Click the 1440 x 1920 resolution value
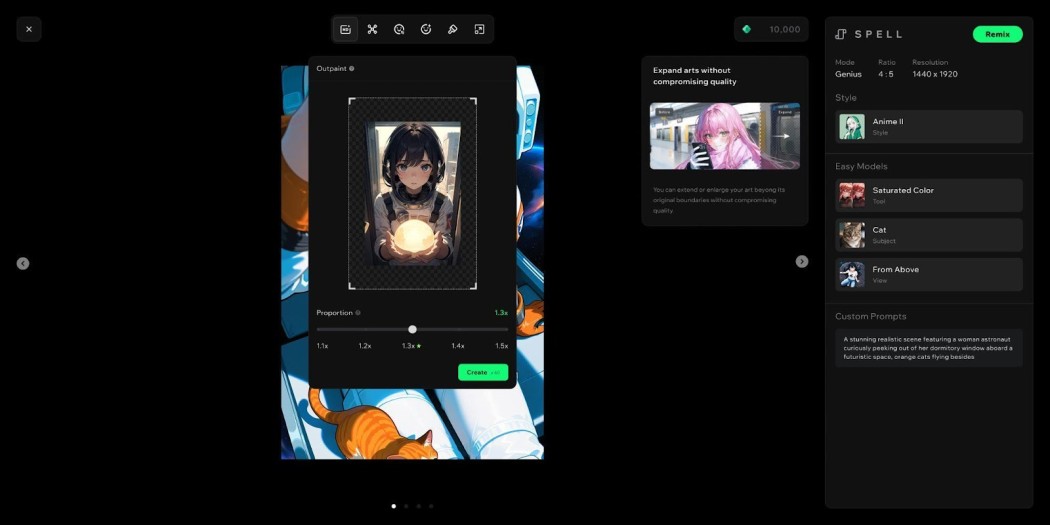The height and width of the screenshot is (525, 1050). 935,74
